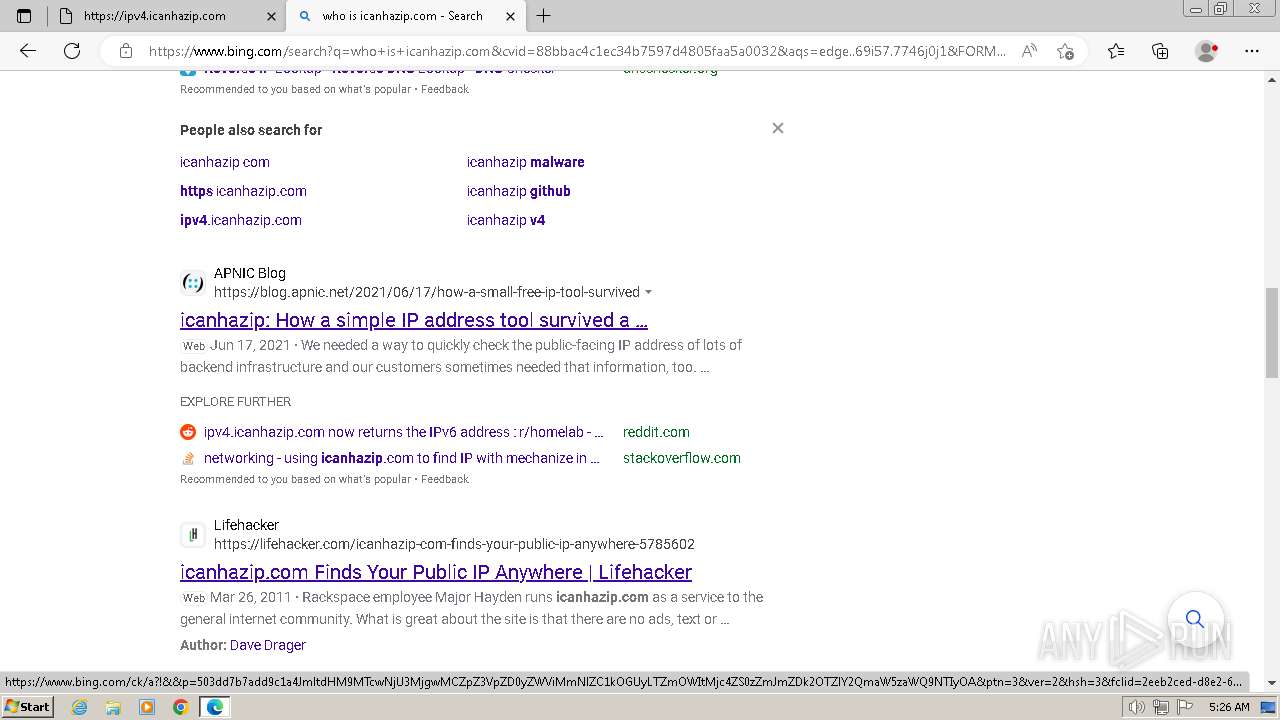
Task: Search for icanhazip github suggestion
Action: coord(519,191)
